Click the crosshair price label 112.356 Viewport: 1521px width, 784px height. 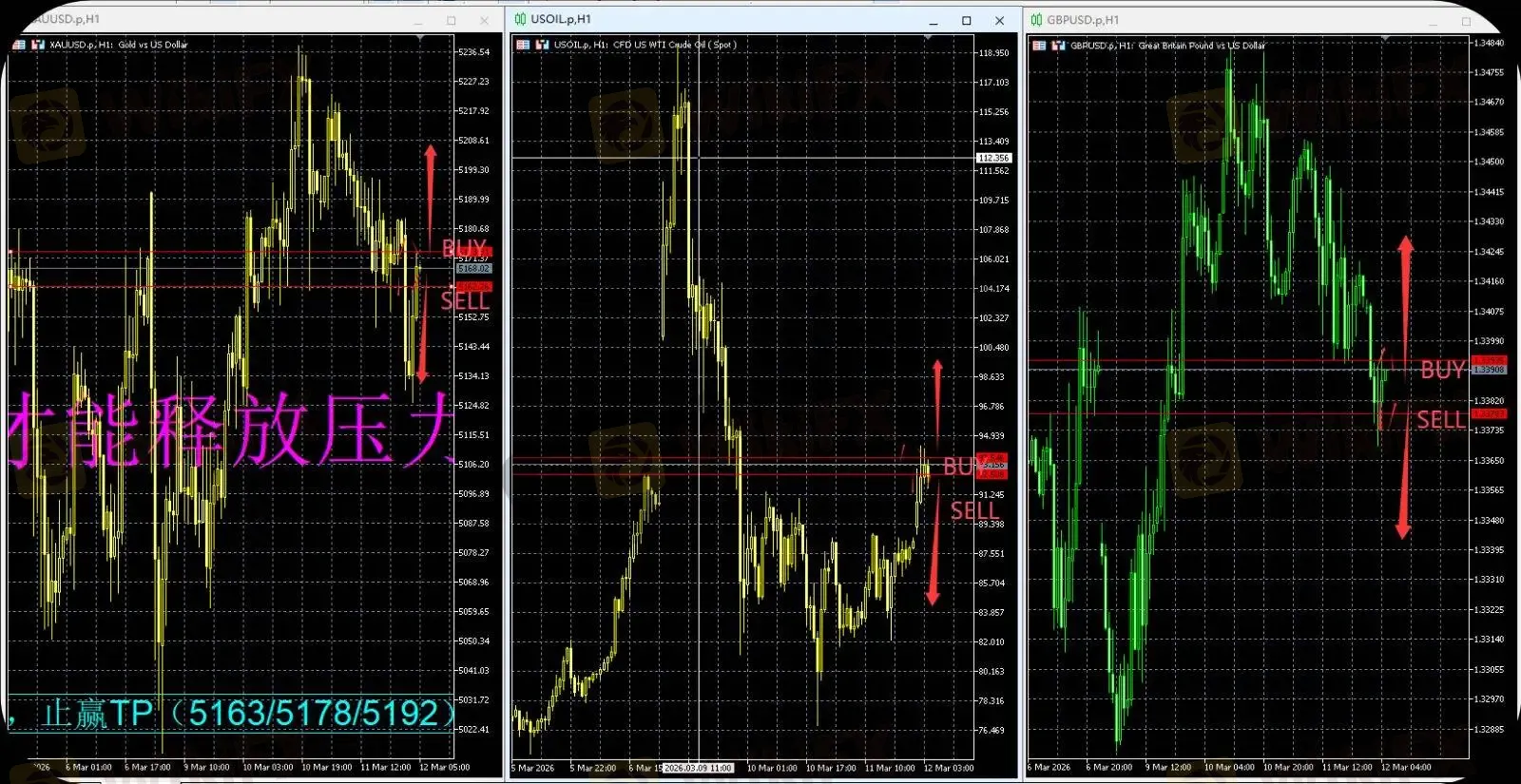tap(993, 158)
